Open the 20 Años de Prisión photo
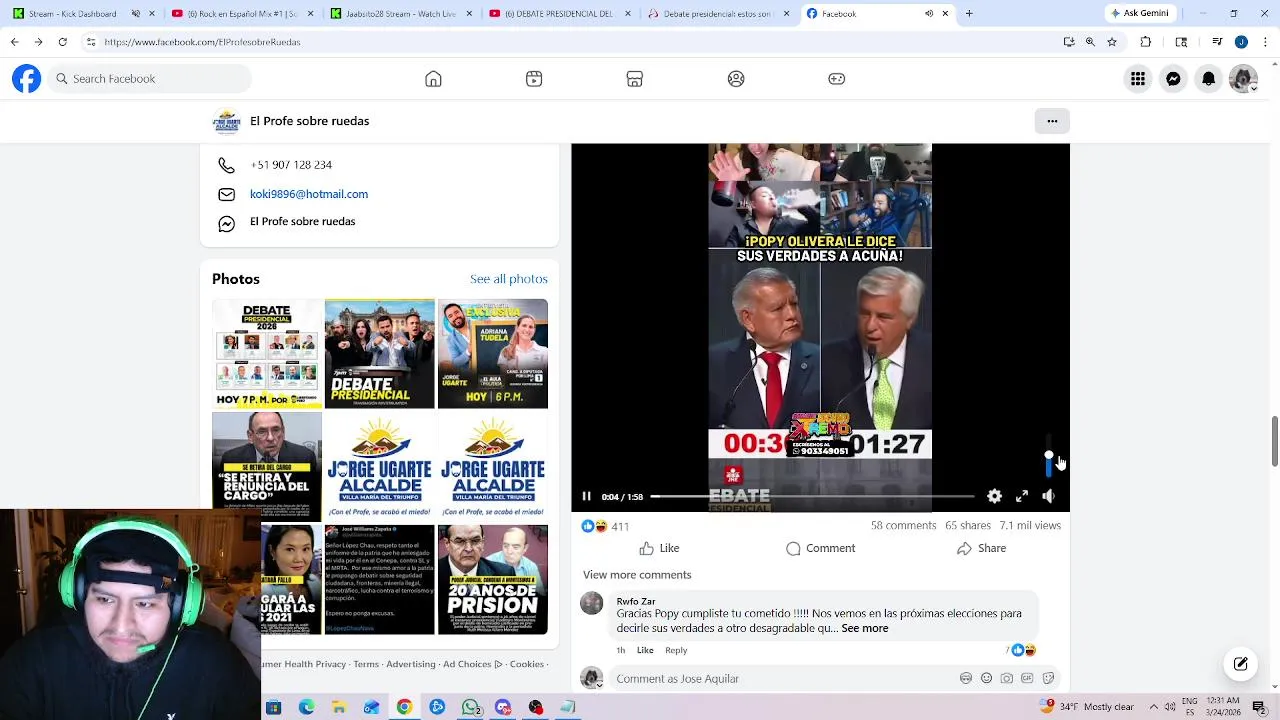 493,579
